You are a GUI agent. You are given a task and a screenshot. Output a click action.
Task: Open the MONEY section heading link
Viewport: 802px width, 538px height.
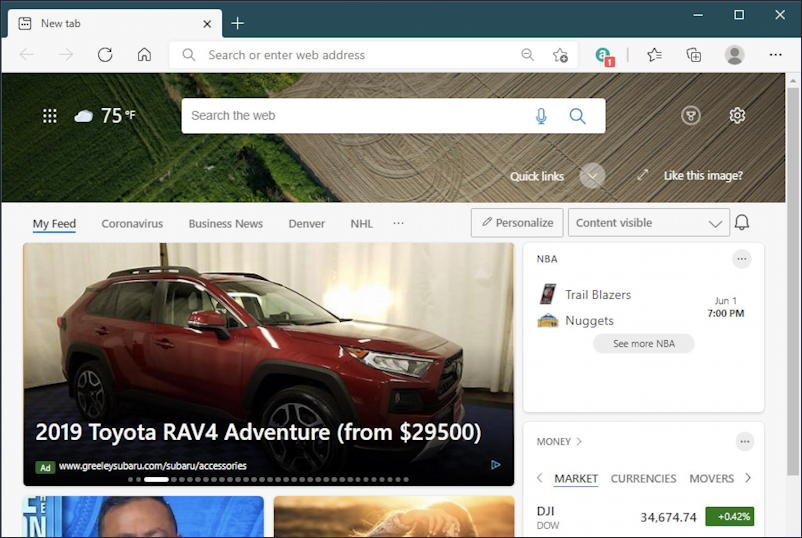[x=559, y=441]
